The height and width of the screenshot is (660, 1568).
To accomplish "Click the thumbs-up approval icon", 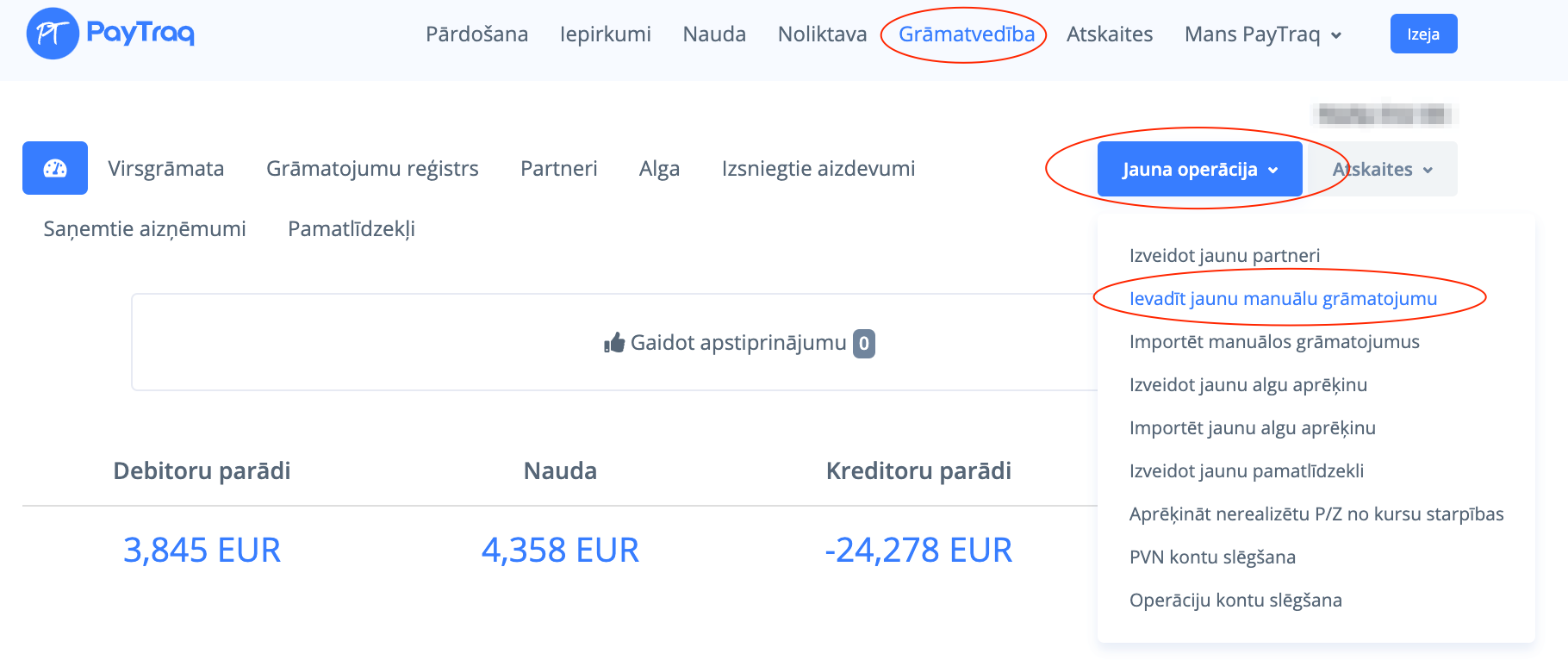I will click(x=614, y=343).
